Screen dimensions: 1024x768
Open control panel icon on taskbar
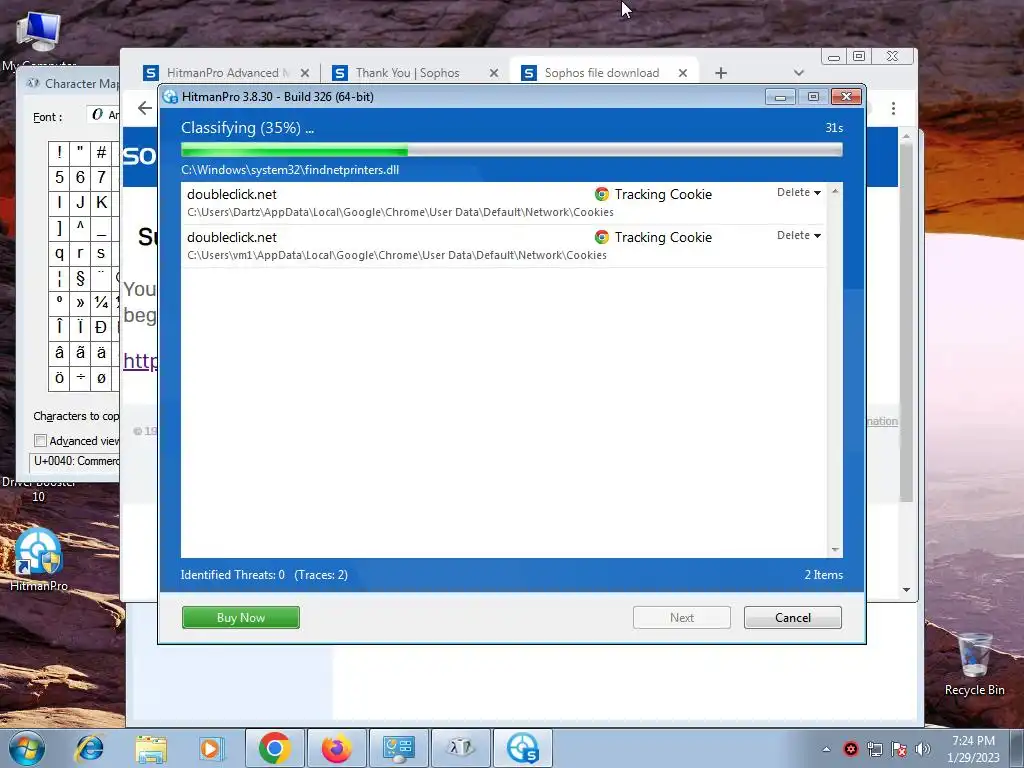[398, 748]
